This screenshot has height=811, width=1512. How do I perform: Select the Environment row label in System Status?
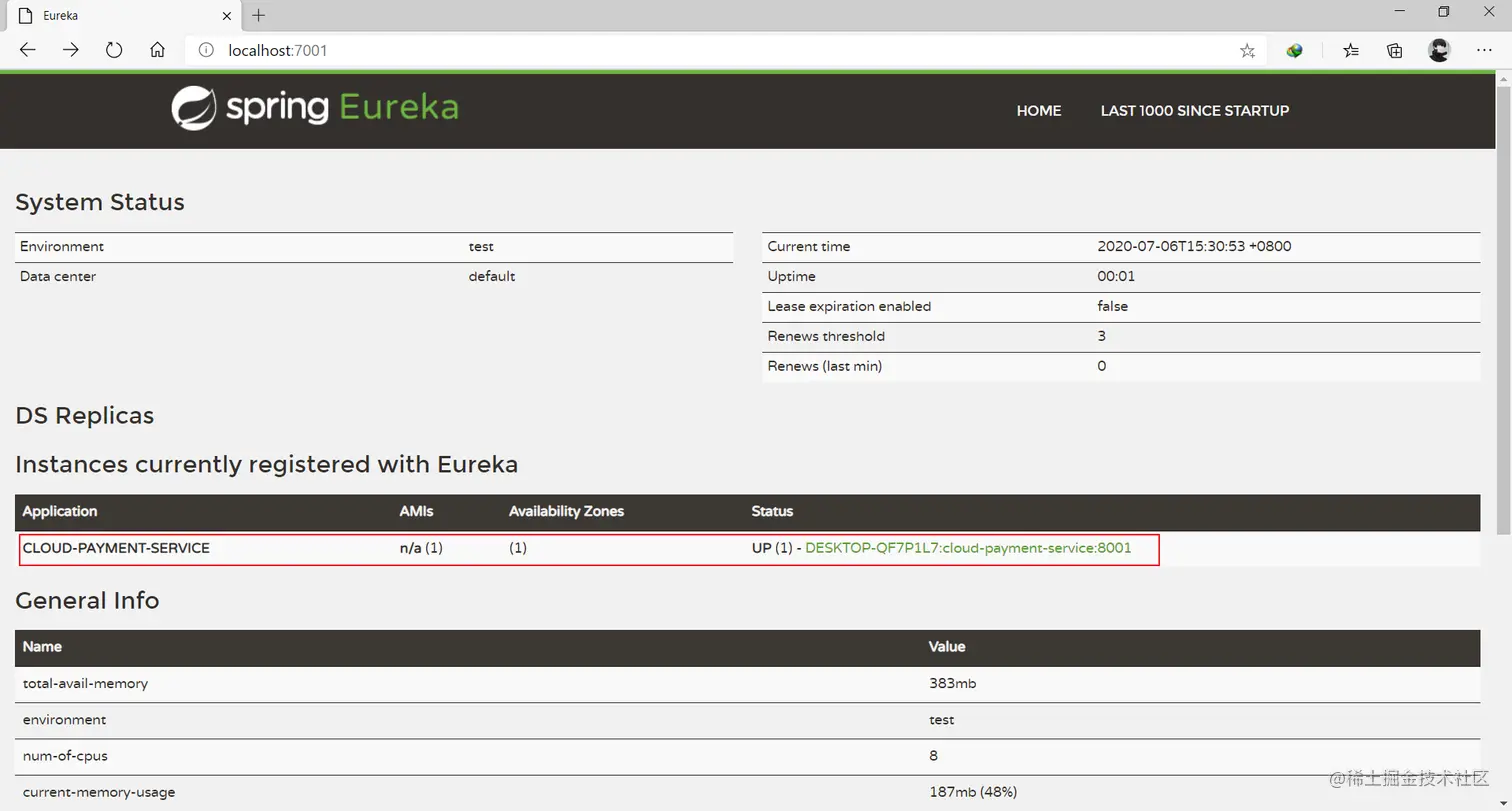62,246
